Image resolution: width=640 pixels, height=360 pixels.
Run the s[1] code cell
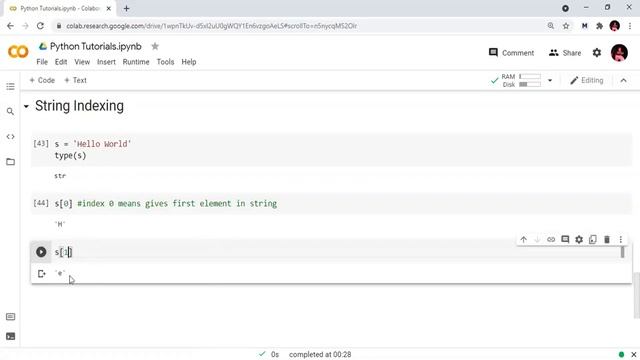tap(41, 252)
